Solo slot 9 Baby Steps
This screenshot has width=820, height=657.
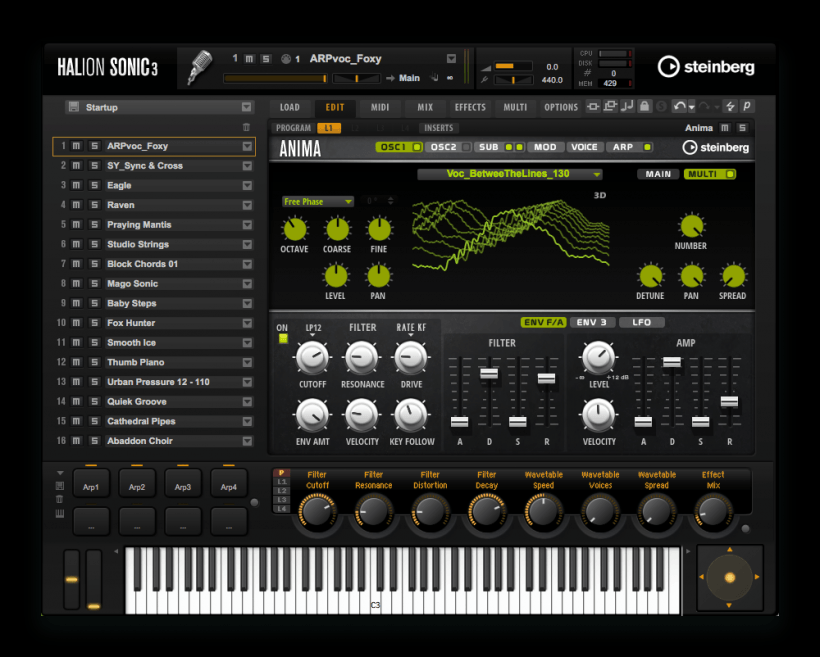(94, 303)
